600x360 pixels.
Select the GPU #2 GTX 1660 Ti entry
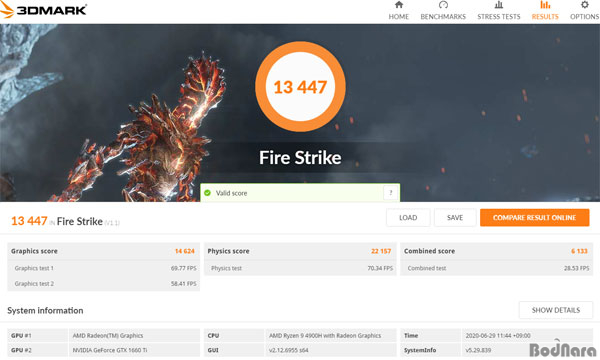click(103, 350)
